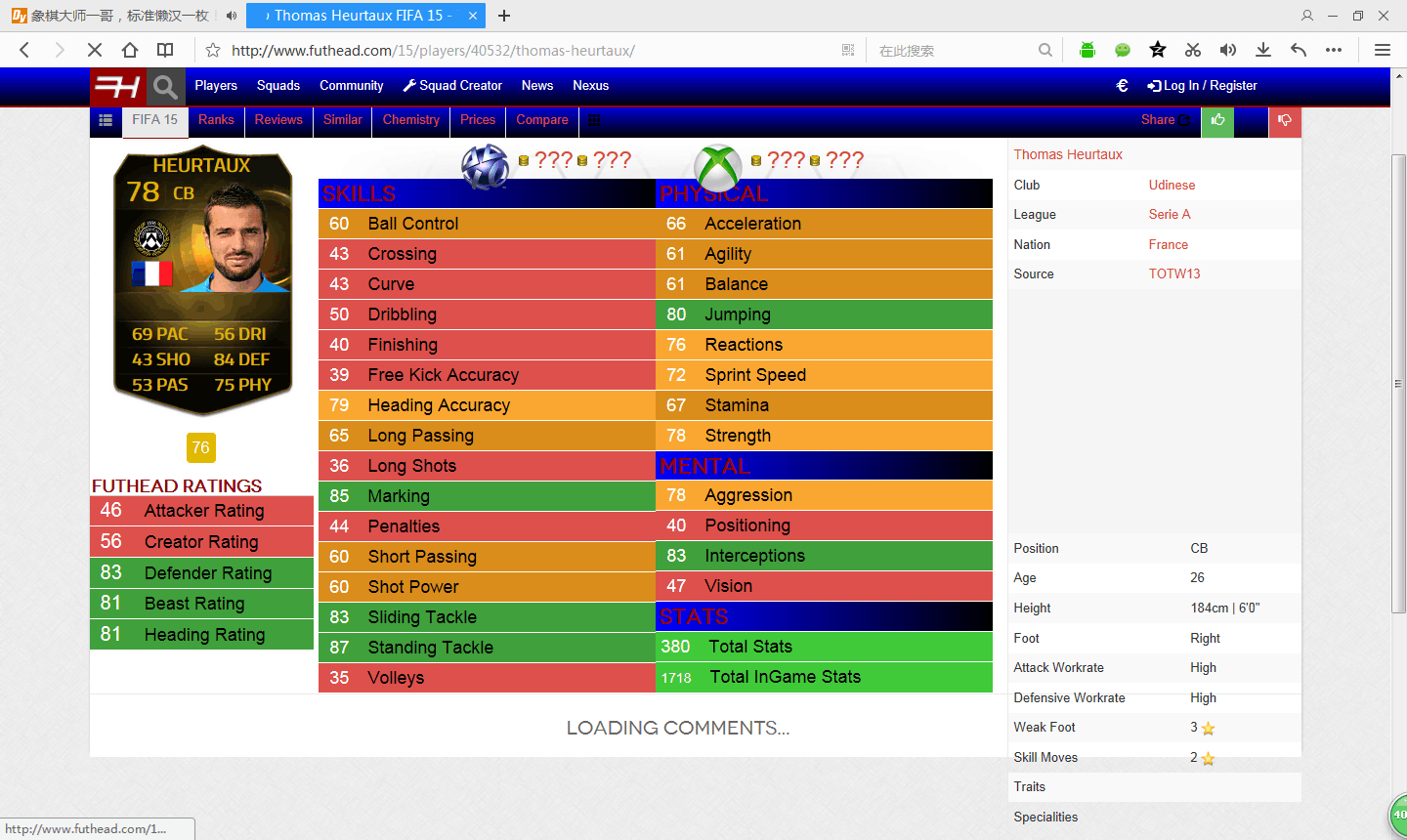Click the scissors screenshot tool

click(x=1193, y=50)
